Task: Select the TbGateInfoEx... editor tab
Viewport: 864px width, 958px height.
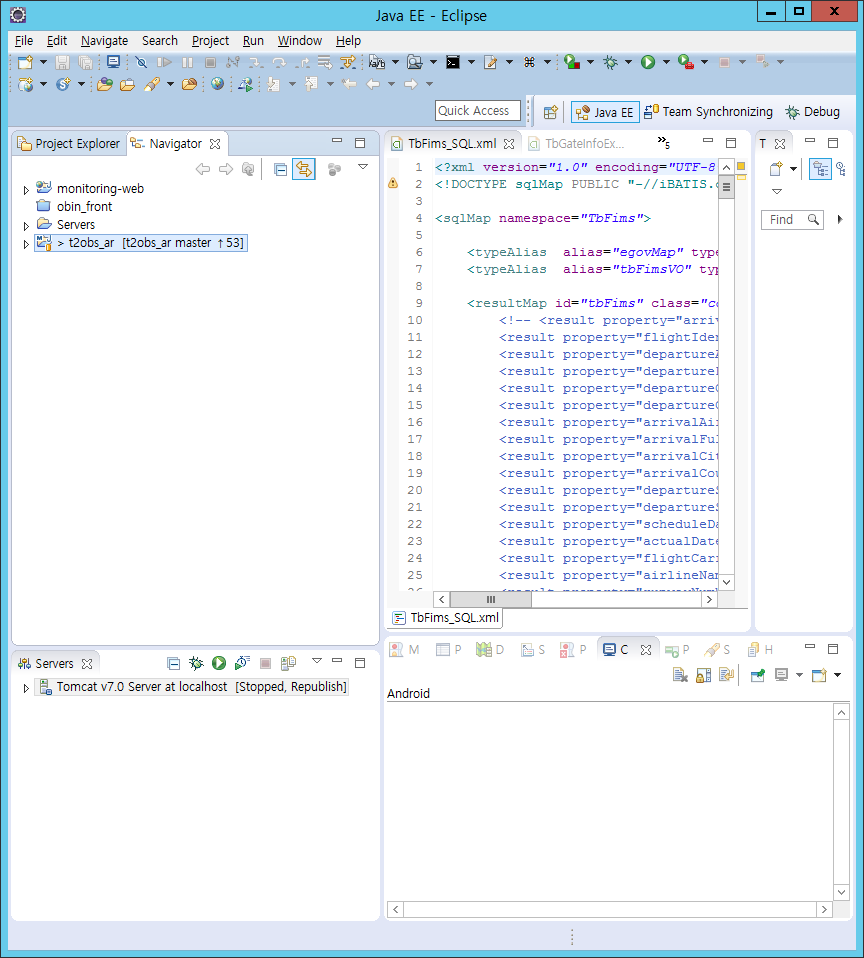Action: click(577, 144)
